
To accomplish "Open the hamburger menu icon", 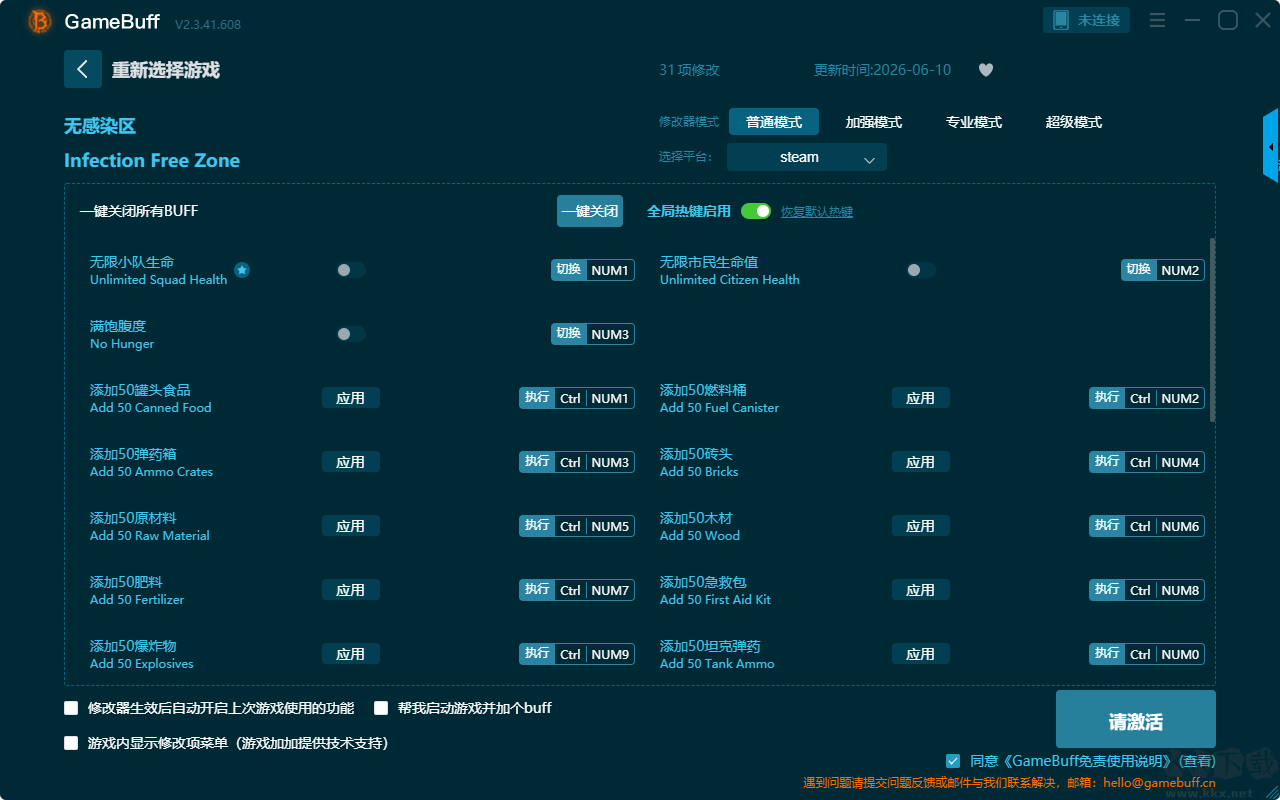I will [x=1157, y=20].
